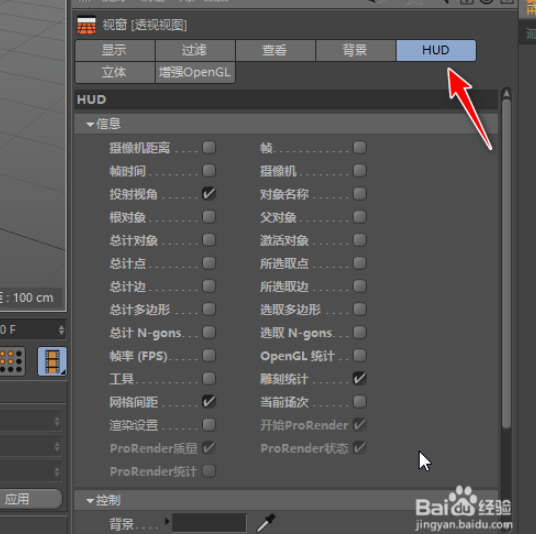Uncheck the 雕刻统计 checkbox
Screen dimensions: 536x534
[360, 379]
